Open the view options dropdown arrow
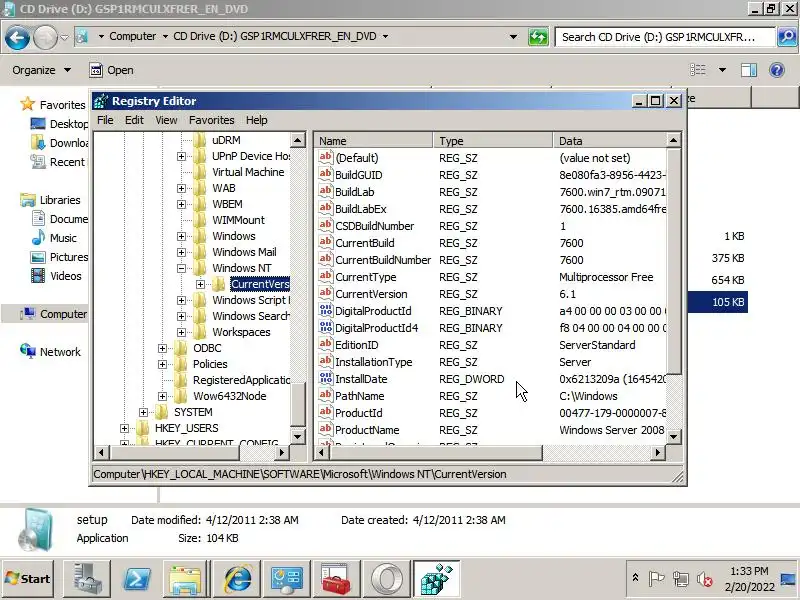The image size is (800, 600). 722,70
